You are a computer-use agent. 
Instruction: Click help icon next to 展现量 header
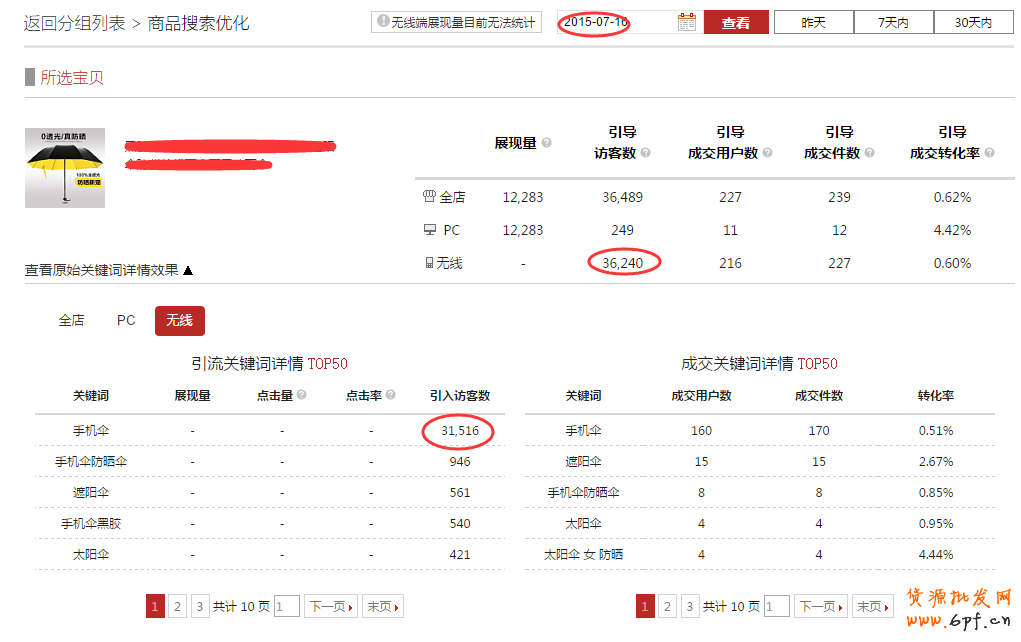click(x=546, y=143)
